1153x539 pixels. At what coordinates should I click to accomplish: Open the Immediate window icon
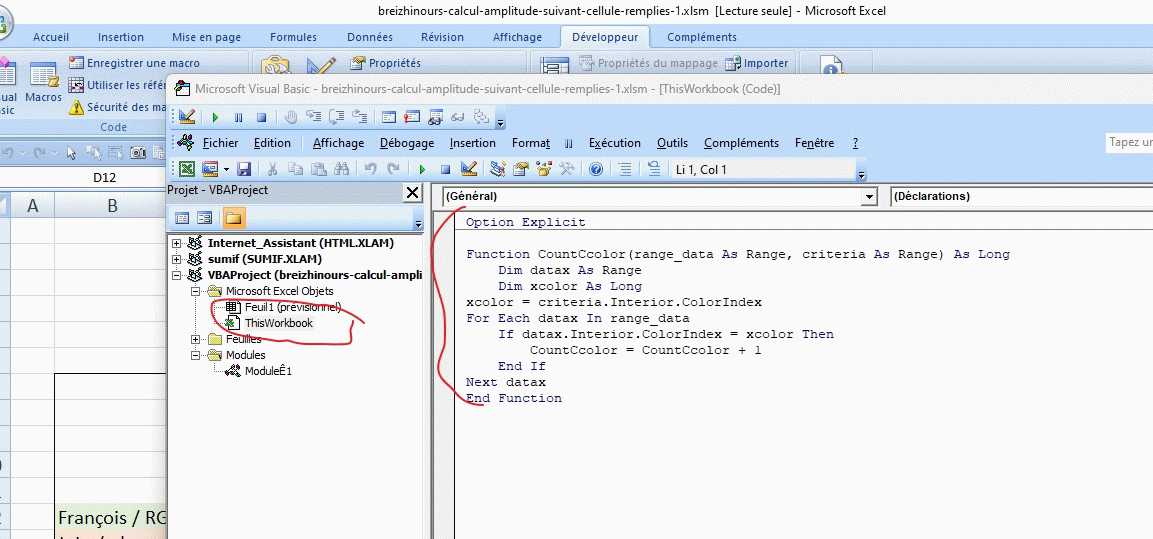[x=412, y=117]
